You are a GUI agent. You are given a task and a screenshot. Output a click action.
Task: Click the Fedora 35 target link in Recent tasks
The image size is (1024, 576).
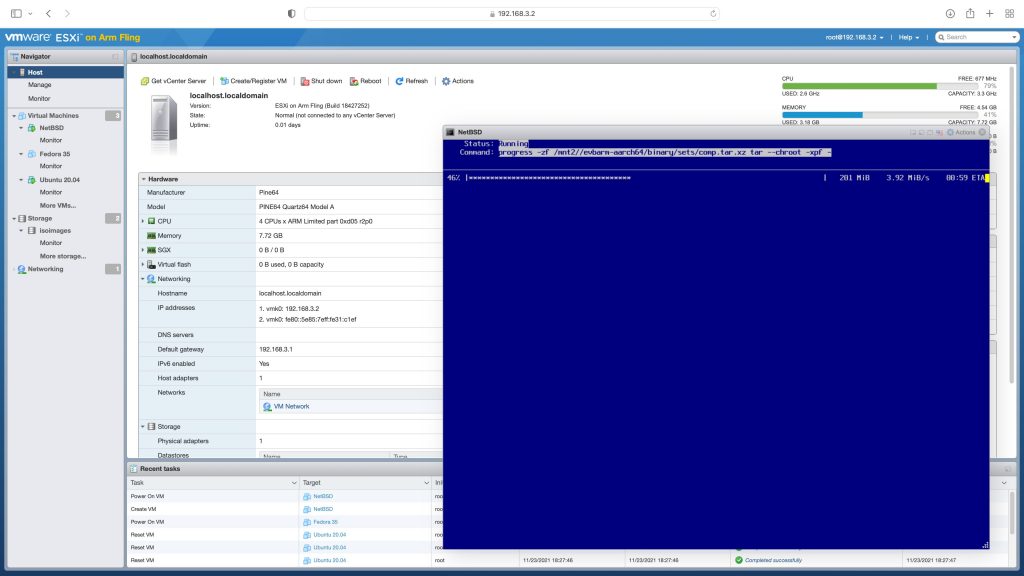pos(324,522)
